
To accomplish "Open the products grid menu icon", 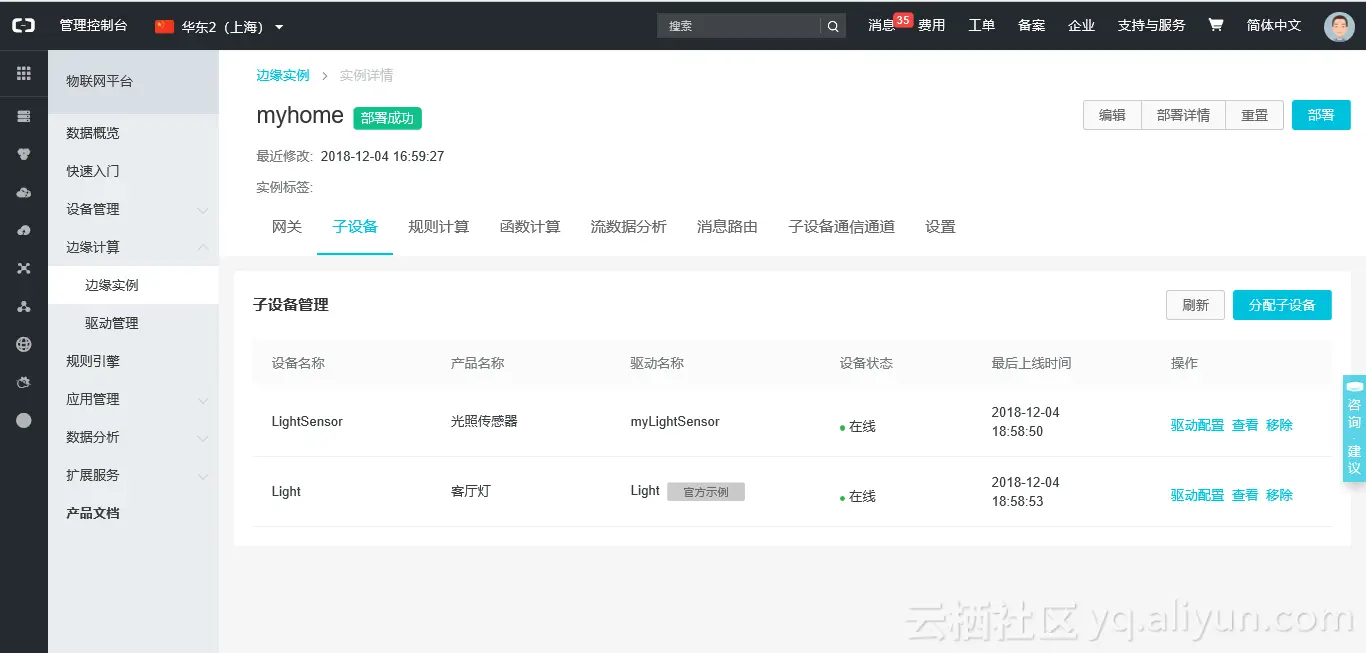I will click(24, 73).
